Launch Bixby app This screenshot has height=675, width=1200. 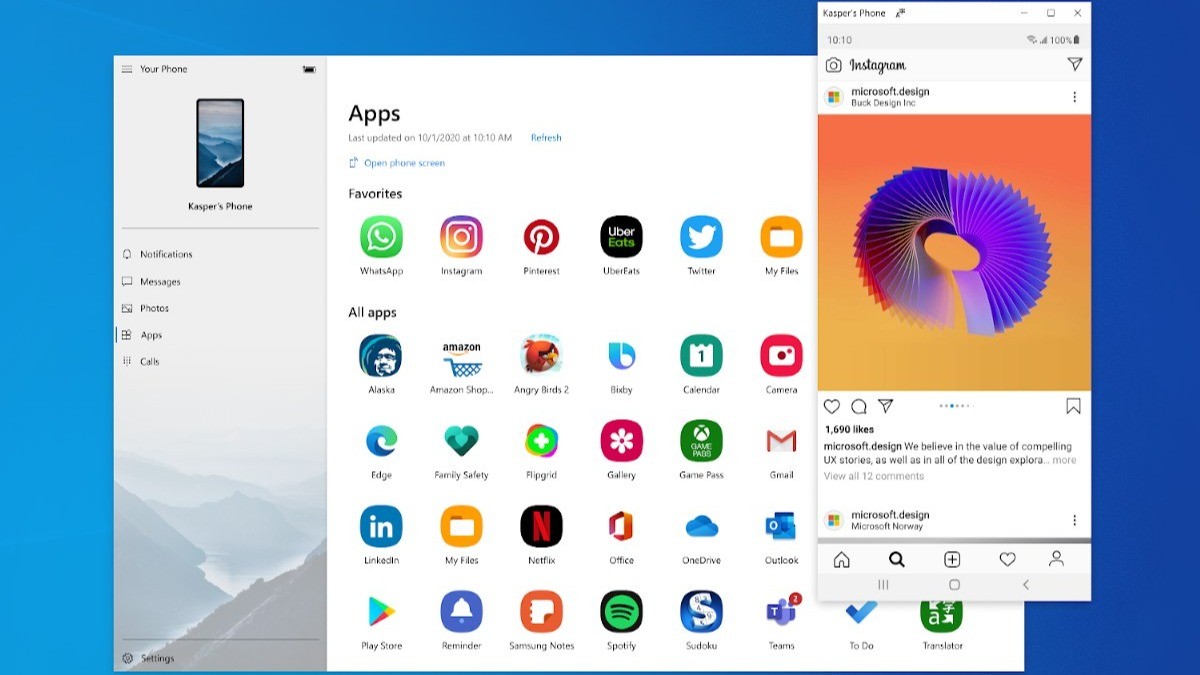[x=621, y=355]
